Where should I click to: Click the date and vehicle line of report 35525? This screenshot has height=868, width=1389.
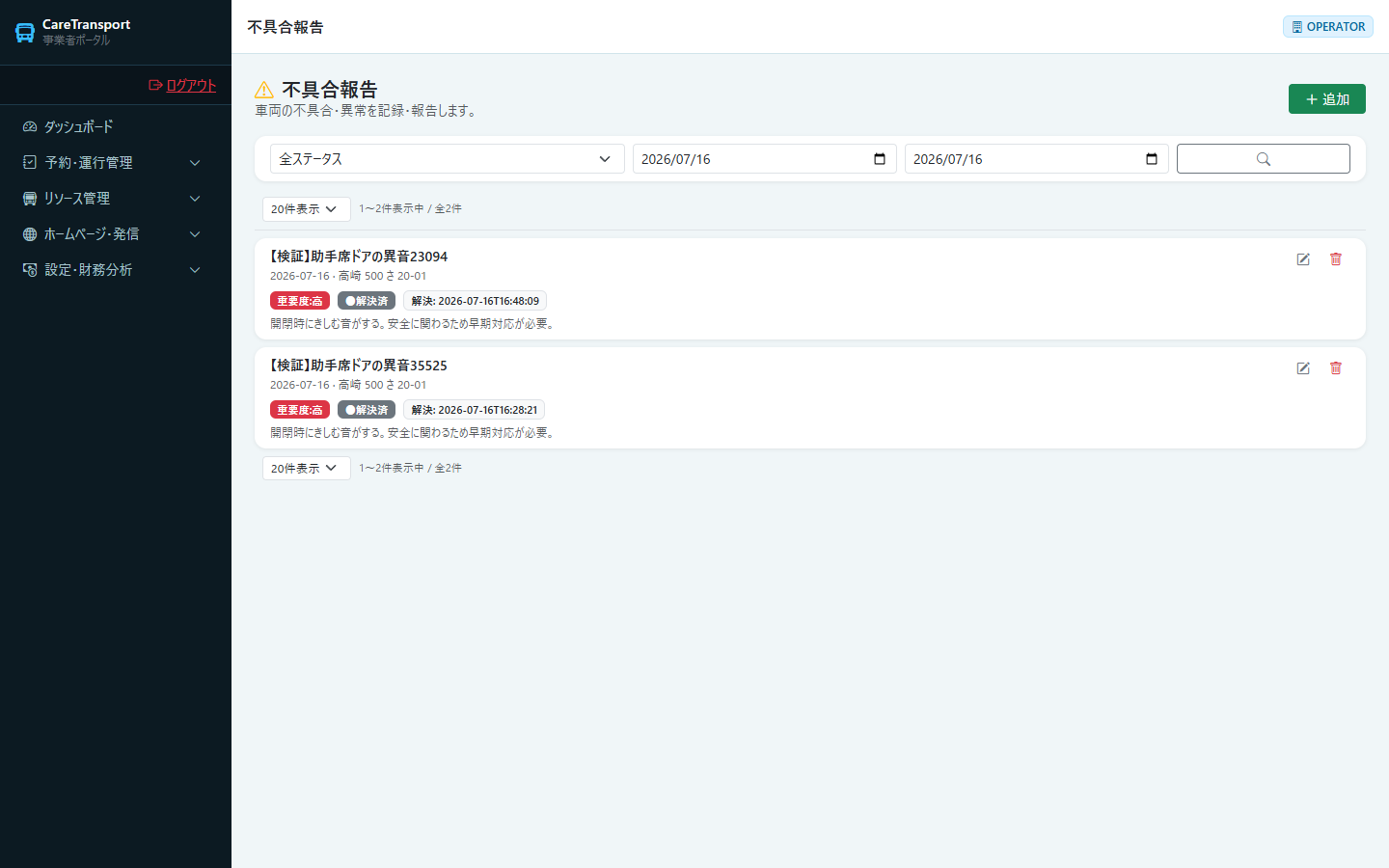click(x=348, y=385)
